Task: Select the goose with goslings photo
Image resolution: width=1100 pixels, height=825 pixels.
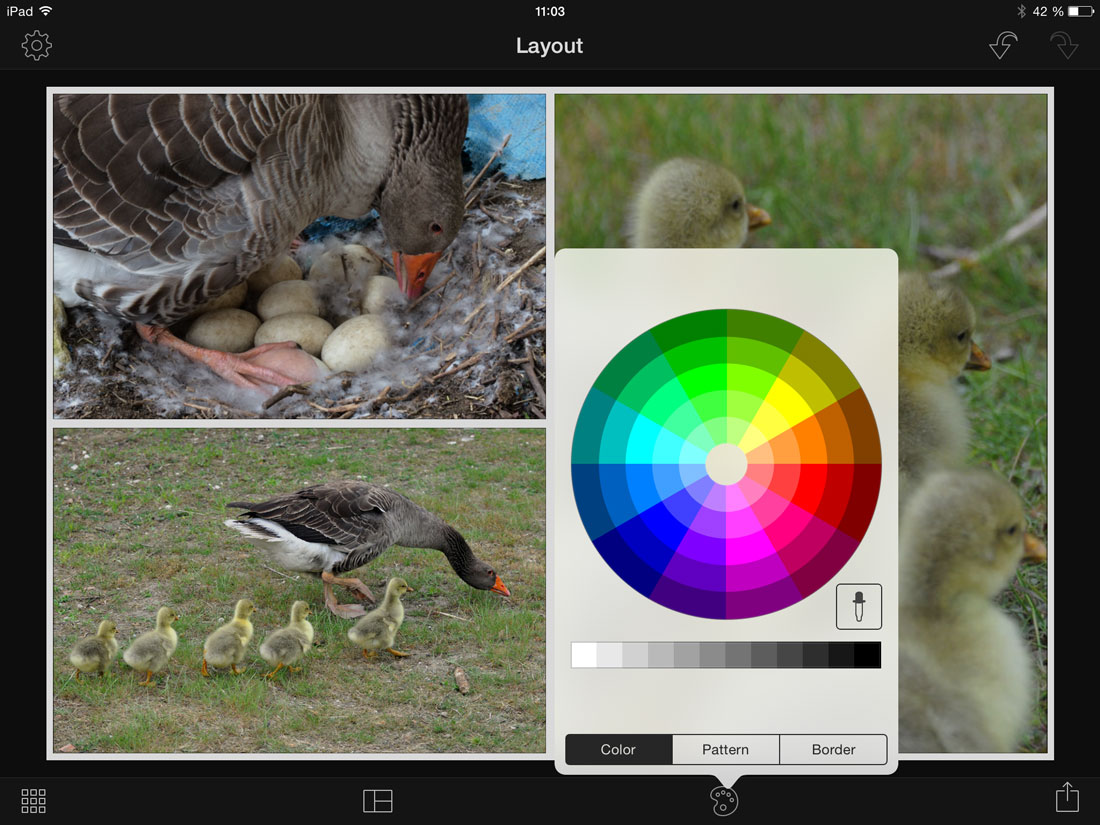Action: pyautogui.click(x=300, y=591)
